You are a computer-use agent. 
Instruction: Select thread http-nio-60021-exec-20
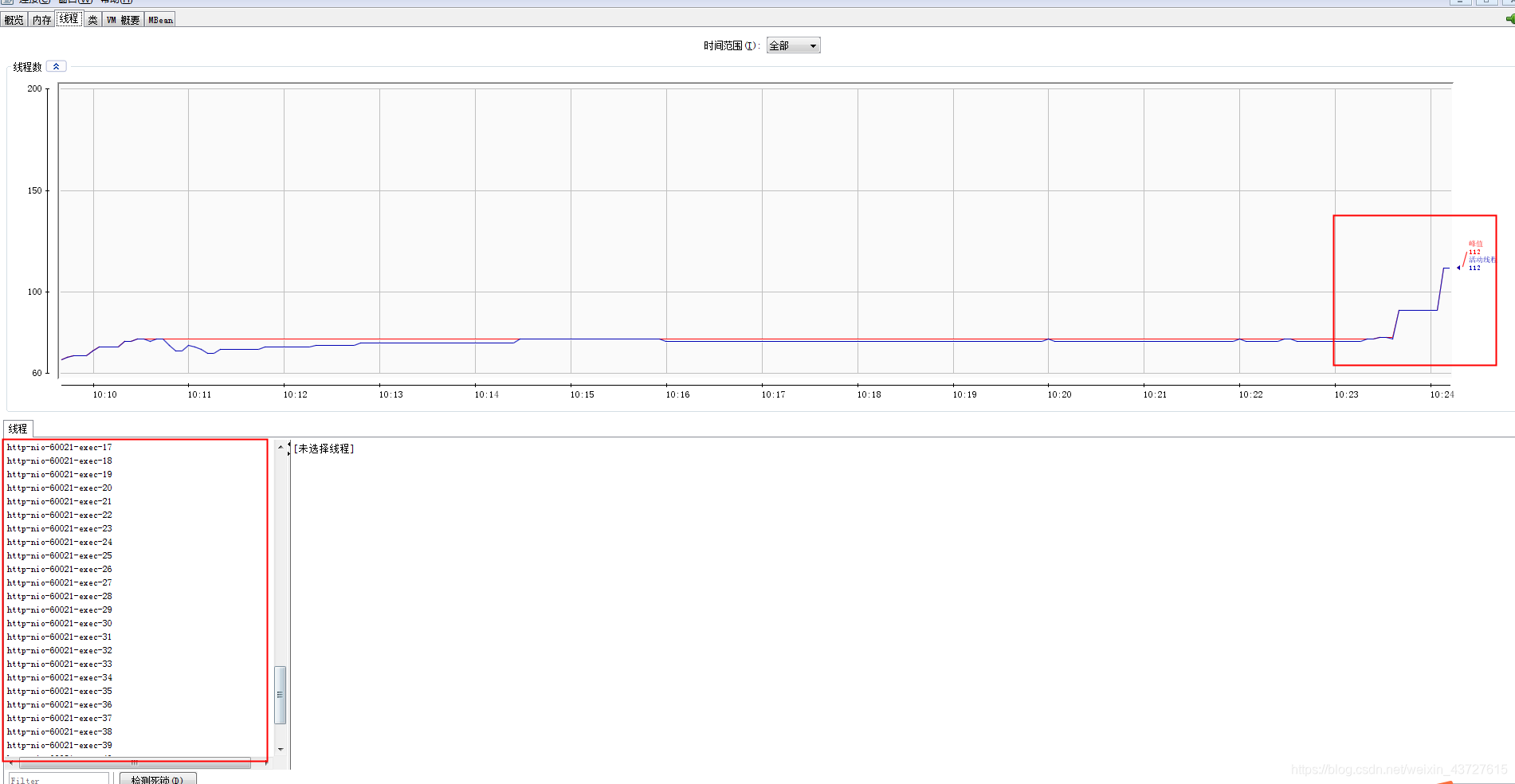[60, 488]
